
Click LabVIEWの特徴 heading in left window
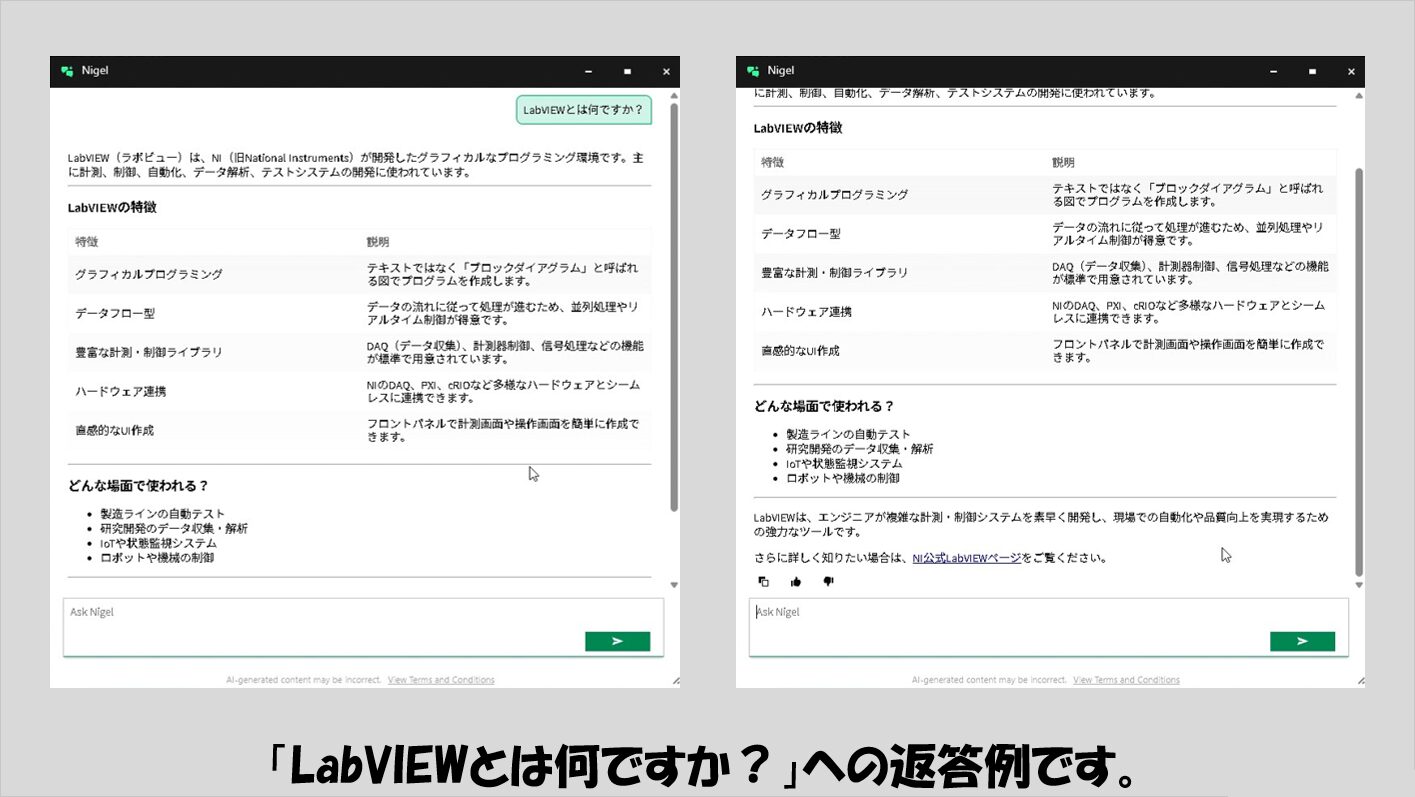pos(112,208)
